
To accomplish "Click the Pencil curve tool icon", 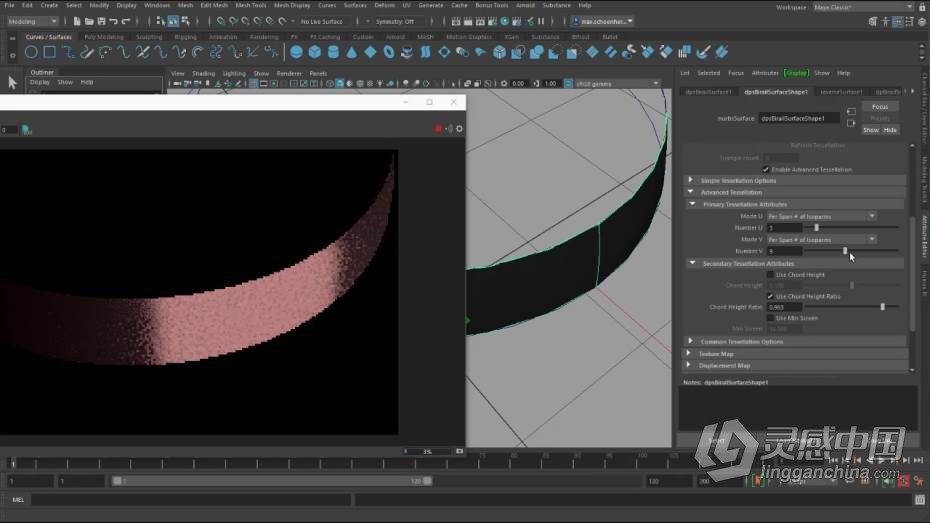I will (87, 52).
